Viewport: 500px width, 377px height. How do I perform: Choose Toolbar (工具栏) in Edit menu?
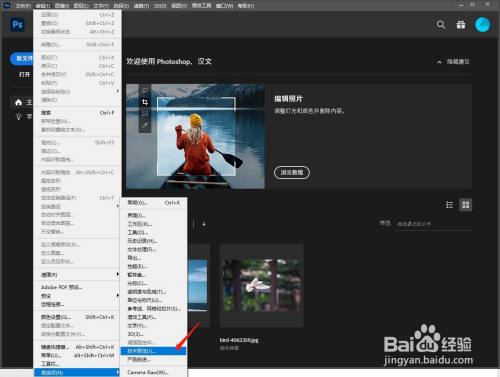(77, 364)
